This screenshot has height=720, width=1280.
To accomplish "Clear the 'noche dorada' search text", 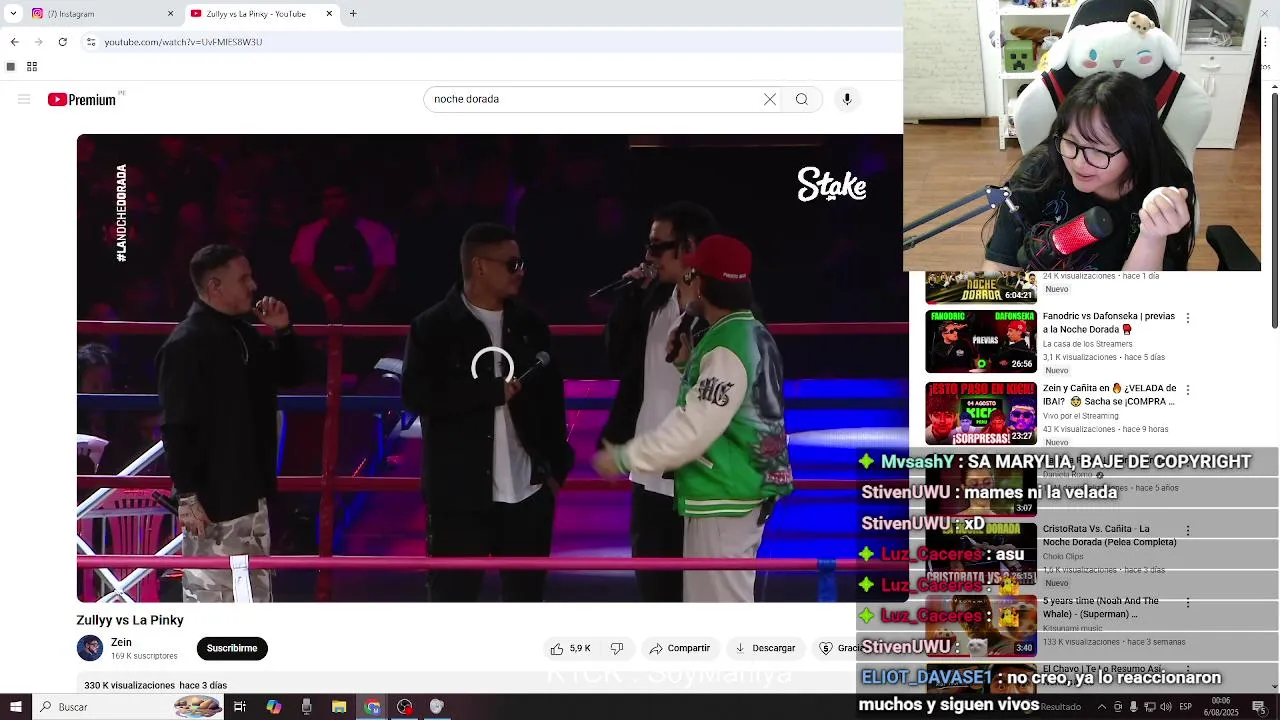I will point(770,99).
